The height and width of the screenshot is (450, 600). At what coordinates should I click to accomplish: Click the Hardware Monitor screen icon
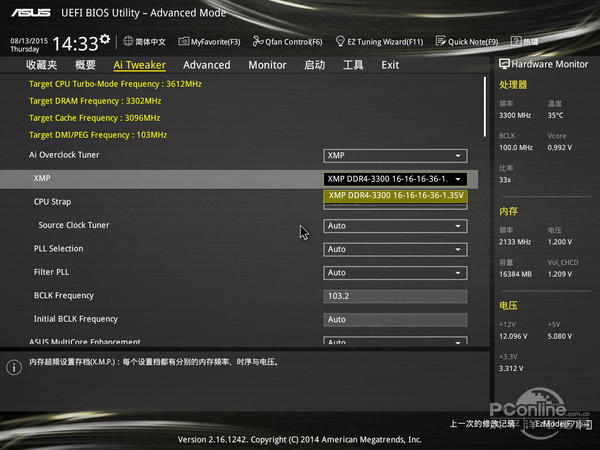(x=504, y=64)
